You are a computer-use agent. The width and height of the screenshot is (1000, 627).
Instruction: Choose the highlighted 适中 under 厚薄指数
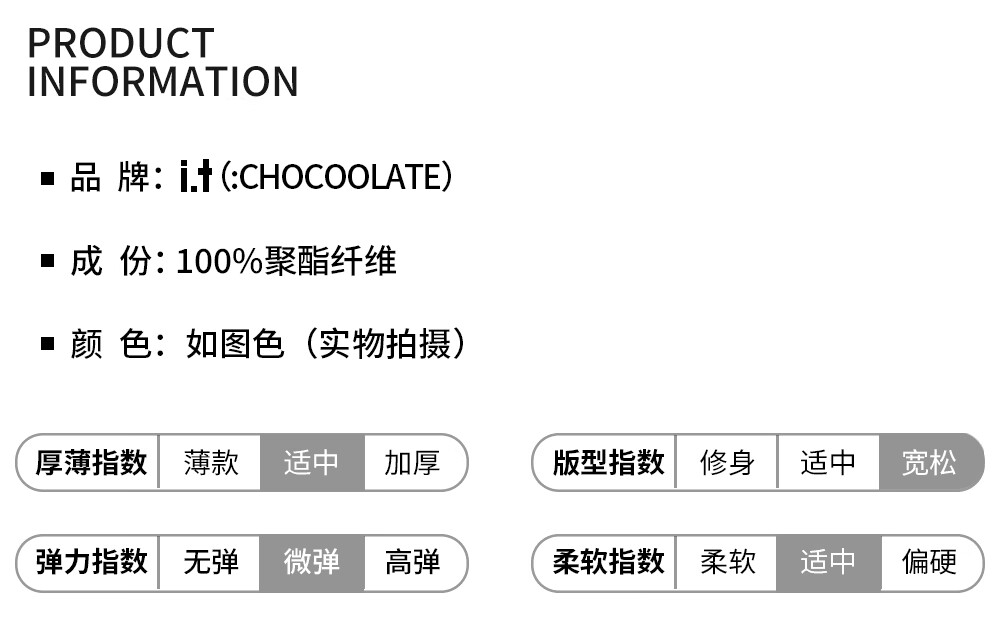tap(311, 463)
